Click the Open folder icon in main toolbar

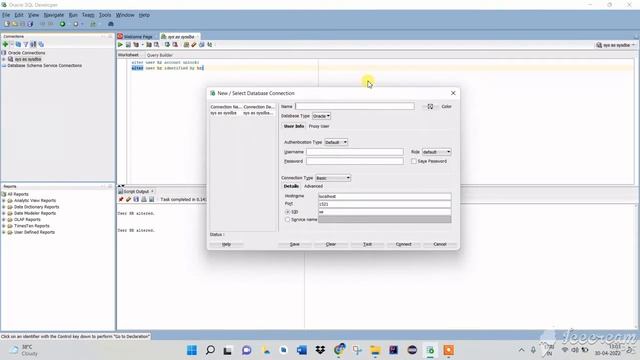pyautogui.click(x=14, y=24)
